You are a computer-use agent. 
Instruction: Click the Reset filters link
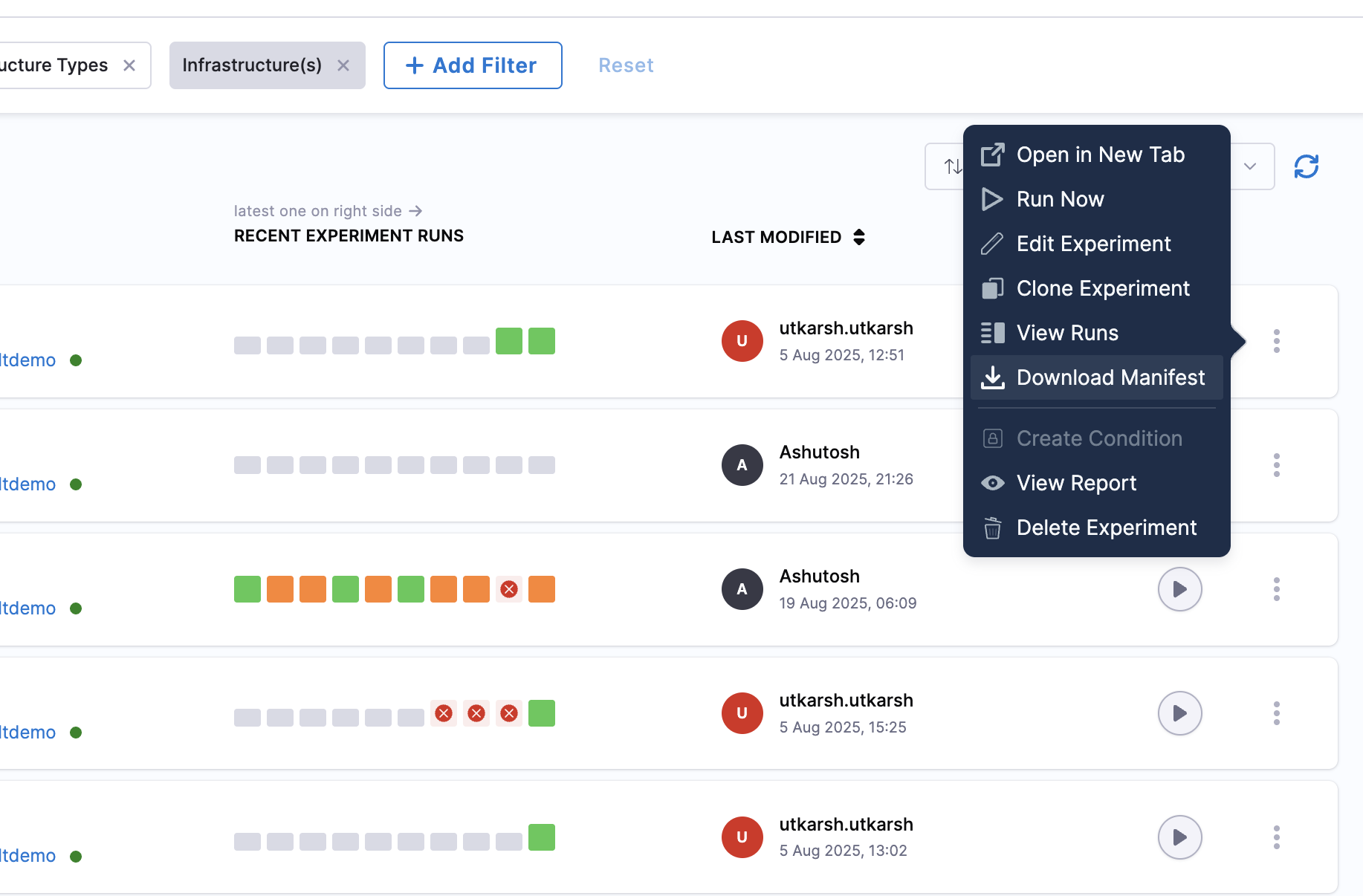point(626,65)
